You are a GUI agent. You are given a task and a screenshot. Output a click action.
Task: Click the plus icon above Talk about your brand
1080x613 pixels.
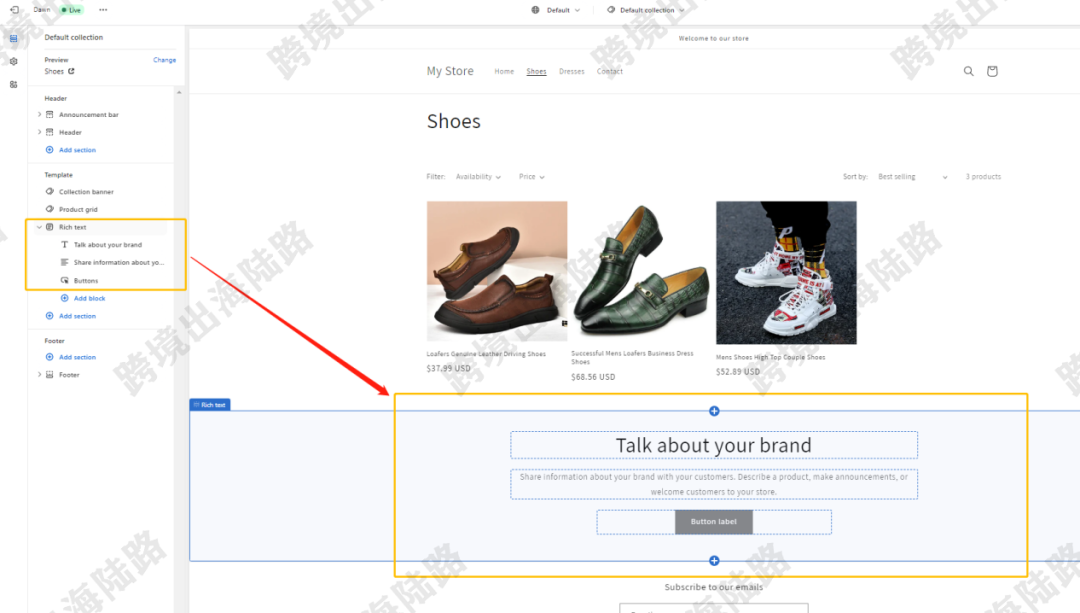[714, 411]
